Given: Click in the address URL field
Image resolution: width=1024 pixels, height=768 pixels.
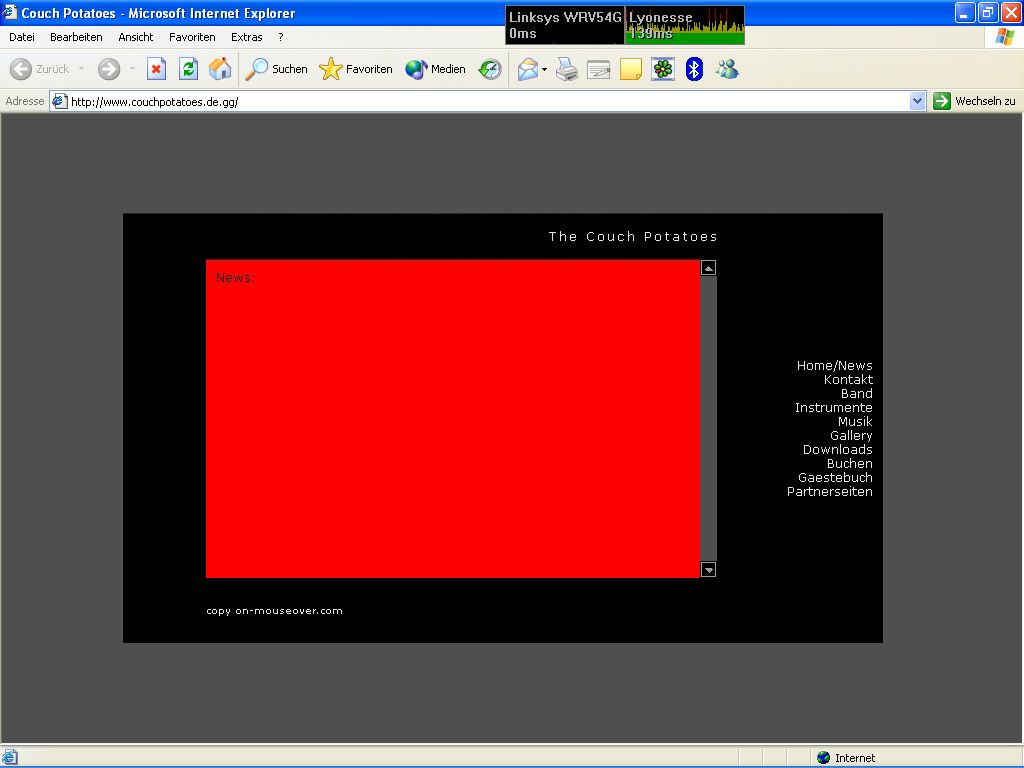Looking at the screenshot, I should pos(480,101).
